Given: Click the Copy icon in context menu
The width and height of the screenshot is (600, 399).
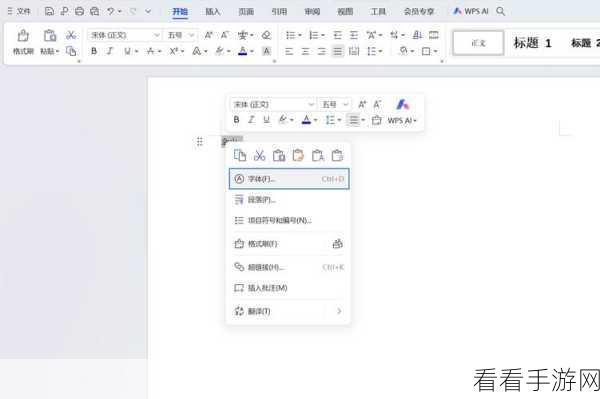Looking at the screenshot, I should coord(240,155).
